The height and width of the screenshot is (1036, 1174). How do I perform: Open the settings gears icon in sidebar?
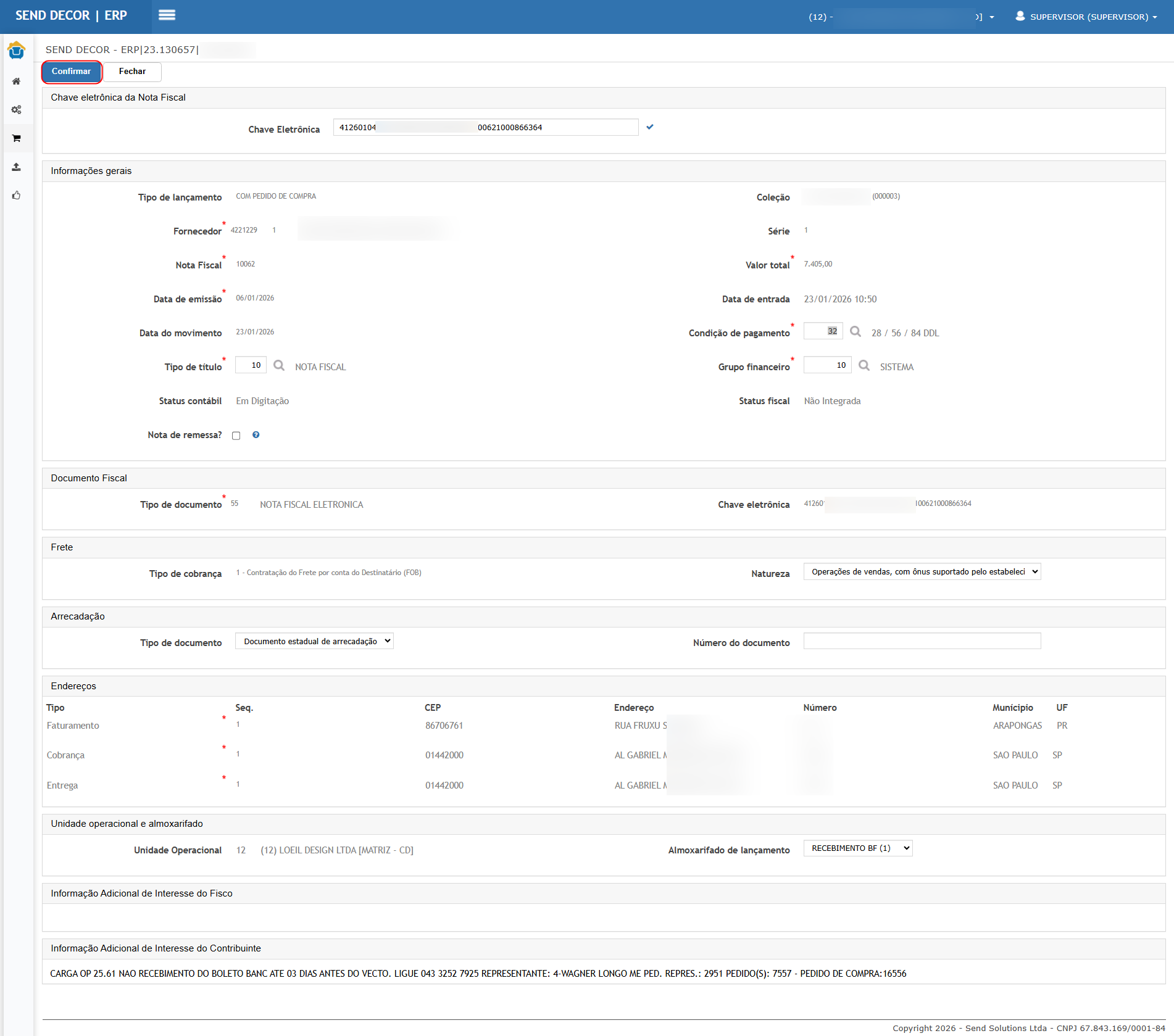coord(17,110)
